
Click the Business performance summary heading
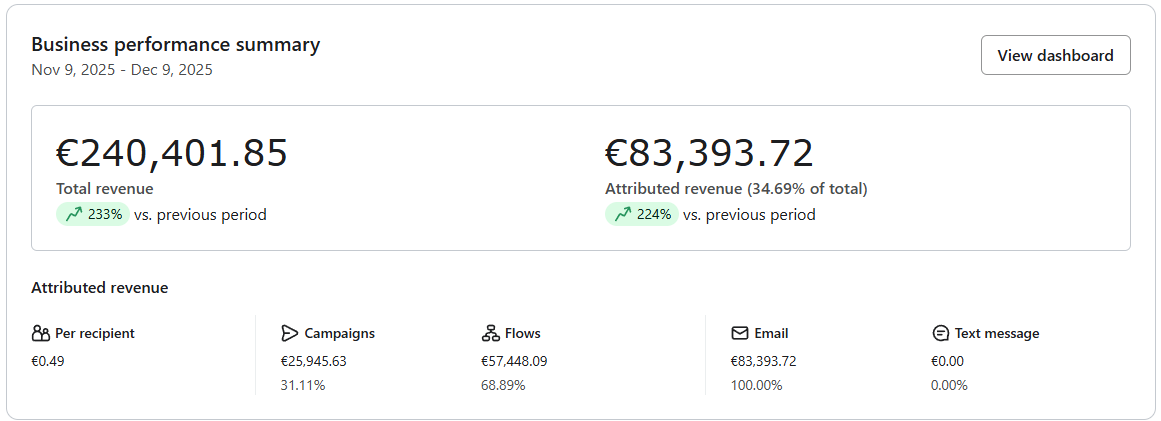click(175, 44)
